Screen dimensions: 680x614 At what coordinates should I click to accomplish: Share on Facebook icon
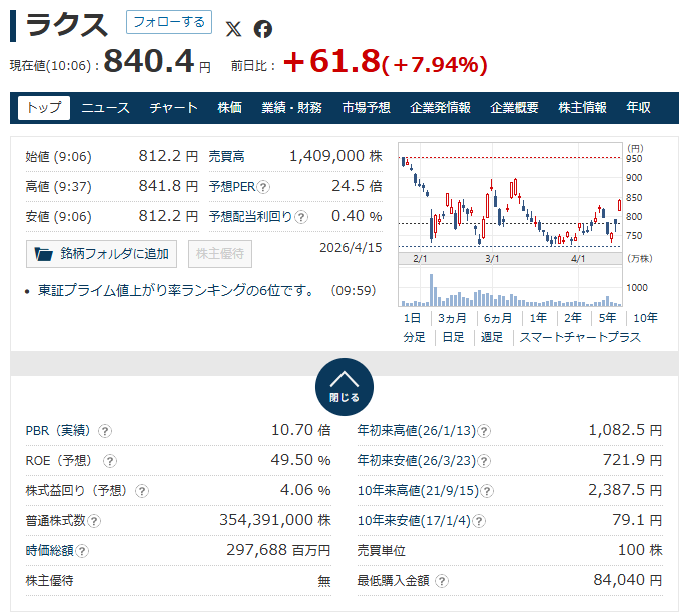263,29
